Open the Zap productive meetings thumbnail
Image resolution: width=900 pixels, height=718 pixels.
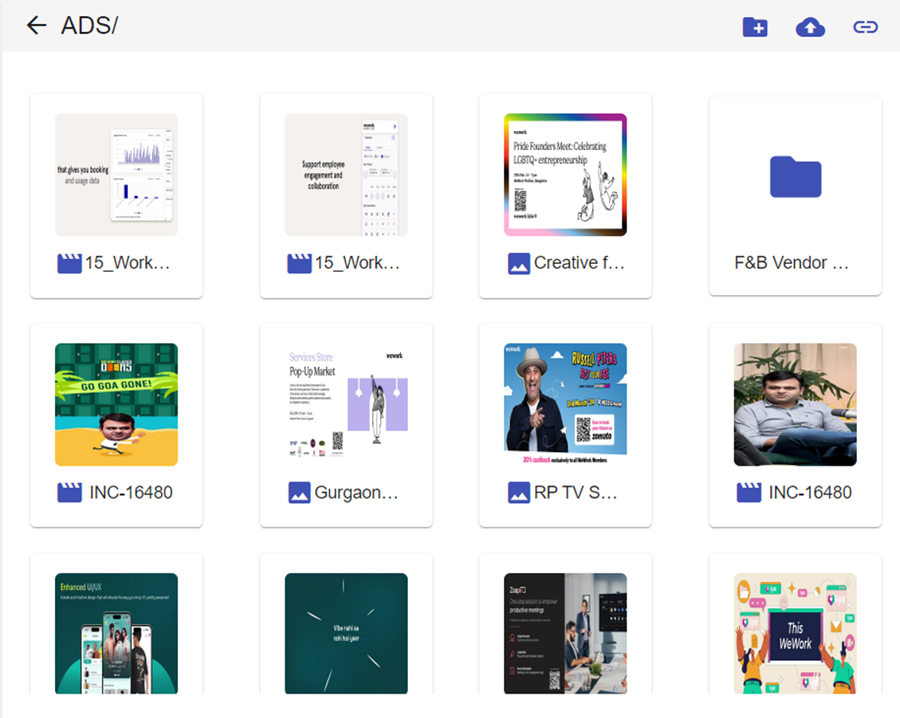point(565,632)
